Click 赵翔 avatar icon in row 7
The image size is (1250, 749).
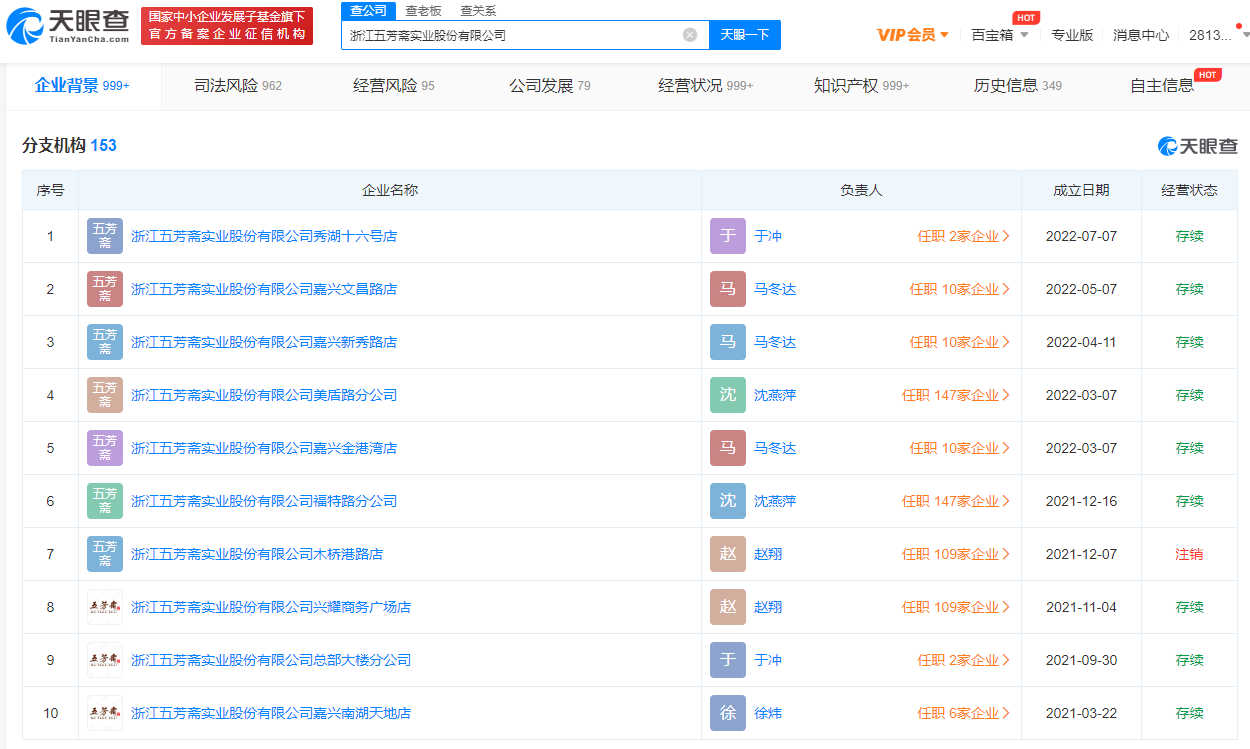[x=727, y=554]
